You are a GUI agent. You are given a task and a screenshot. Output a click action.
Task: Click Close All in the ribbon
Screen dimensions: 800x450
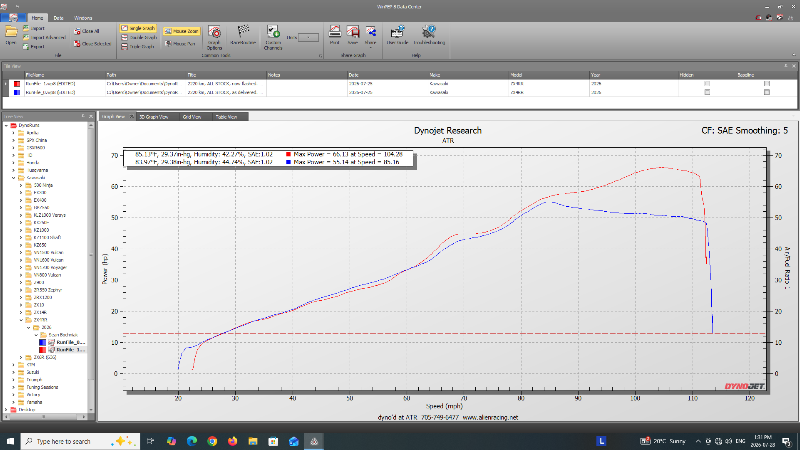tap(86, 31)
